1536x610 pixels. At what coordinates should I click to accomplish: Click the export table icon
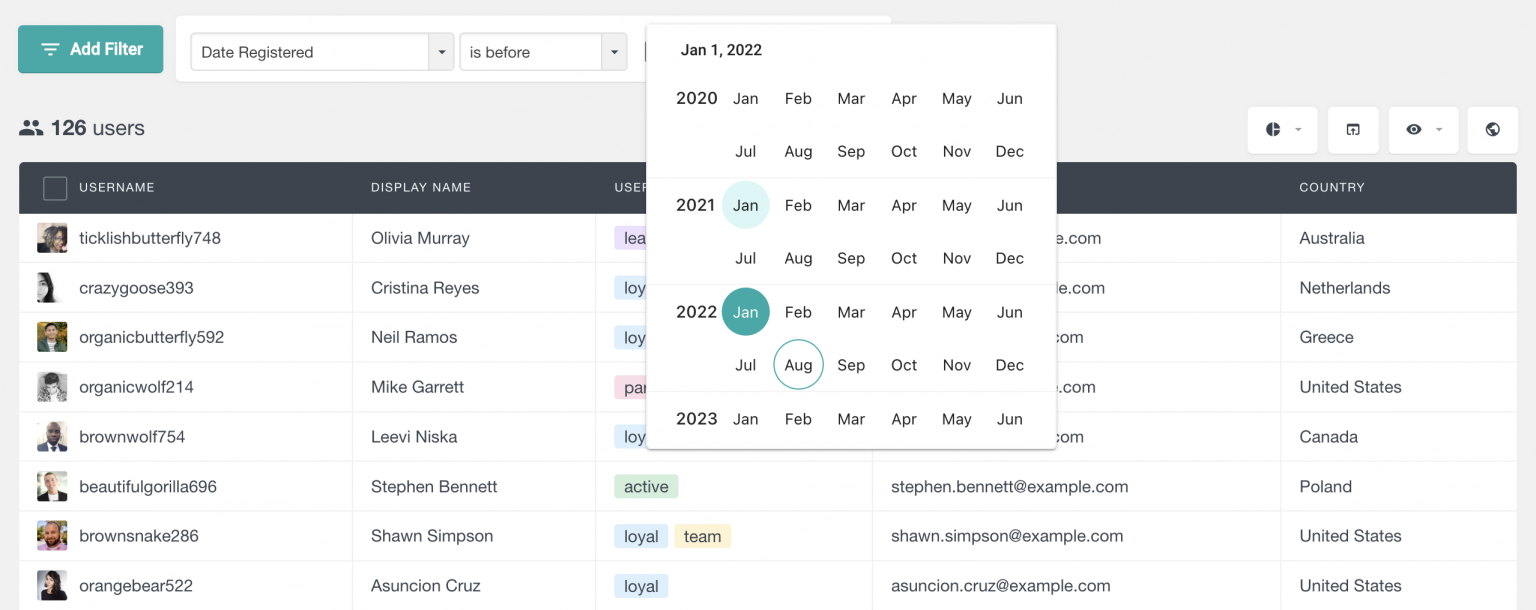pyautogui.click(x=1353, y=130)
